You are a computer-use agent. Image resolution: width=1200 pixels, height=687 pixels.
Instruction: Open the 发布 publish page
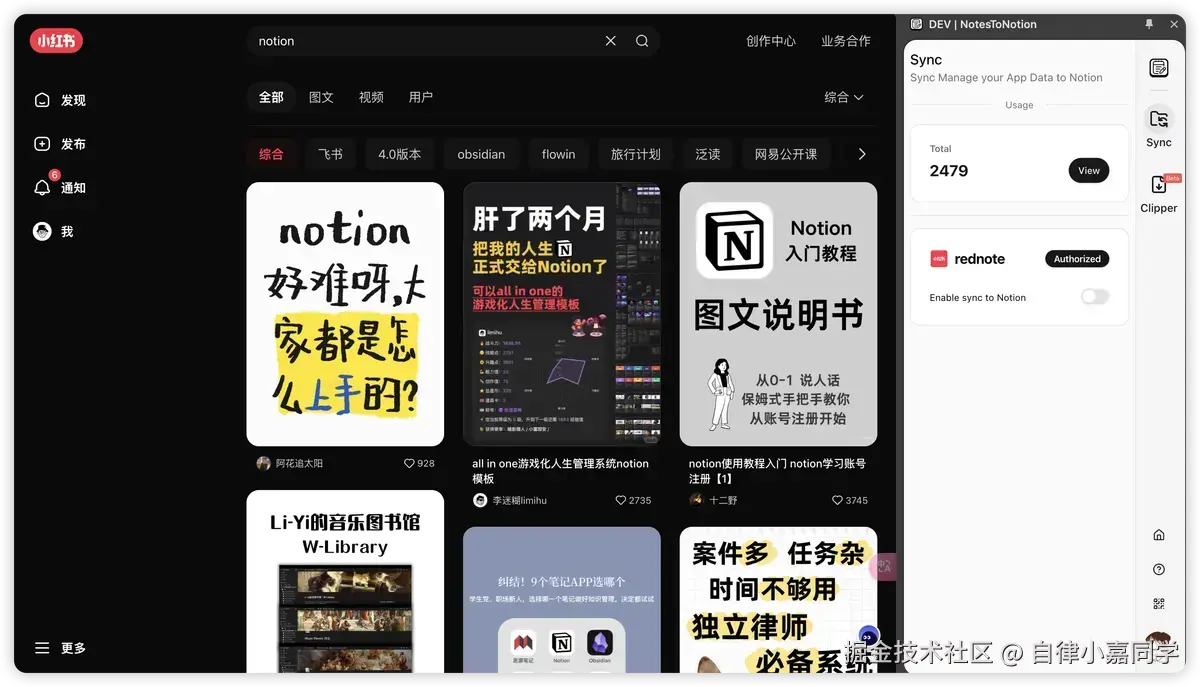[x=60, y=144]
